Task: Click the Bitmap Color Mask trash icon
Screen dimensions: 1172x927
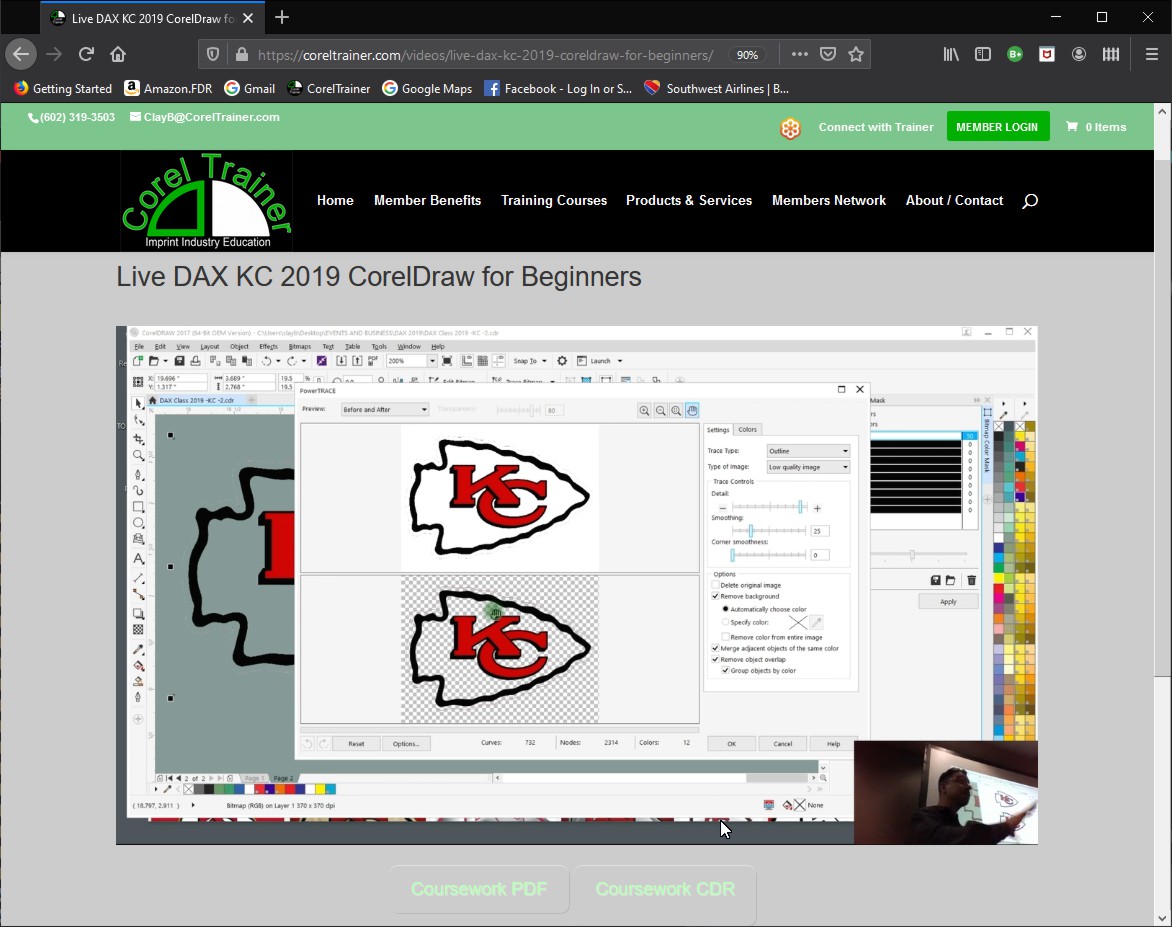Action: point(972,580)
